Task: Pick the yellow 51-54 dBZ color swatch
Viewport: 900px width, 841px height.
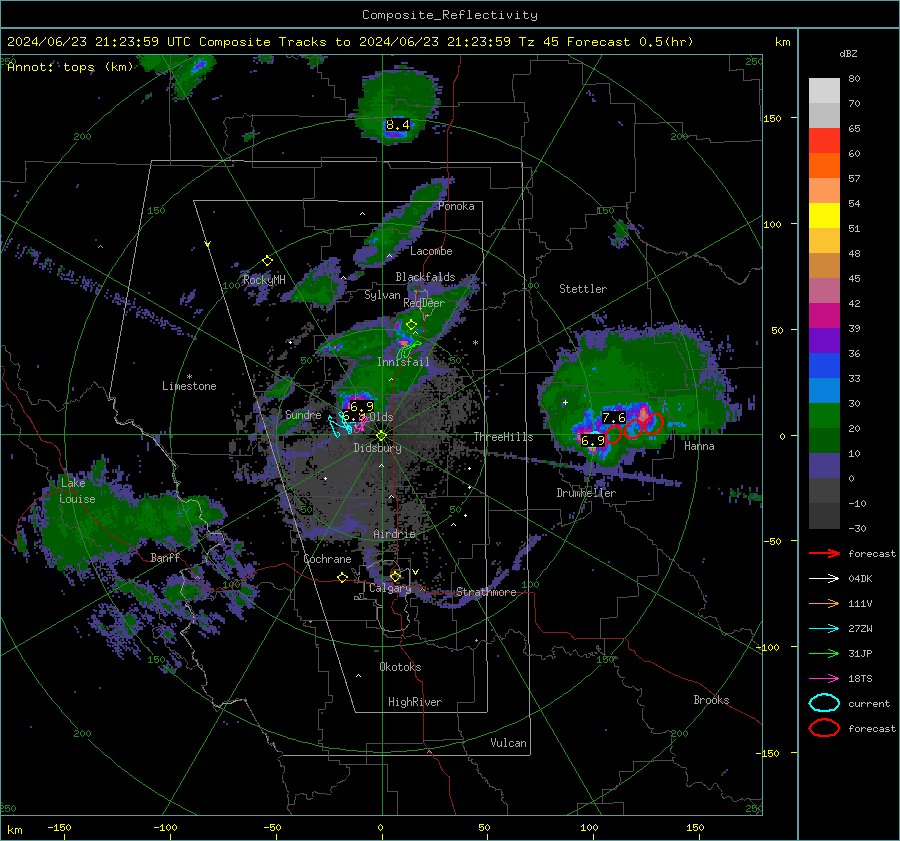Action: tap(824, 216)
